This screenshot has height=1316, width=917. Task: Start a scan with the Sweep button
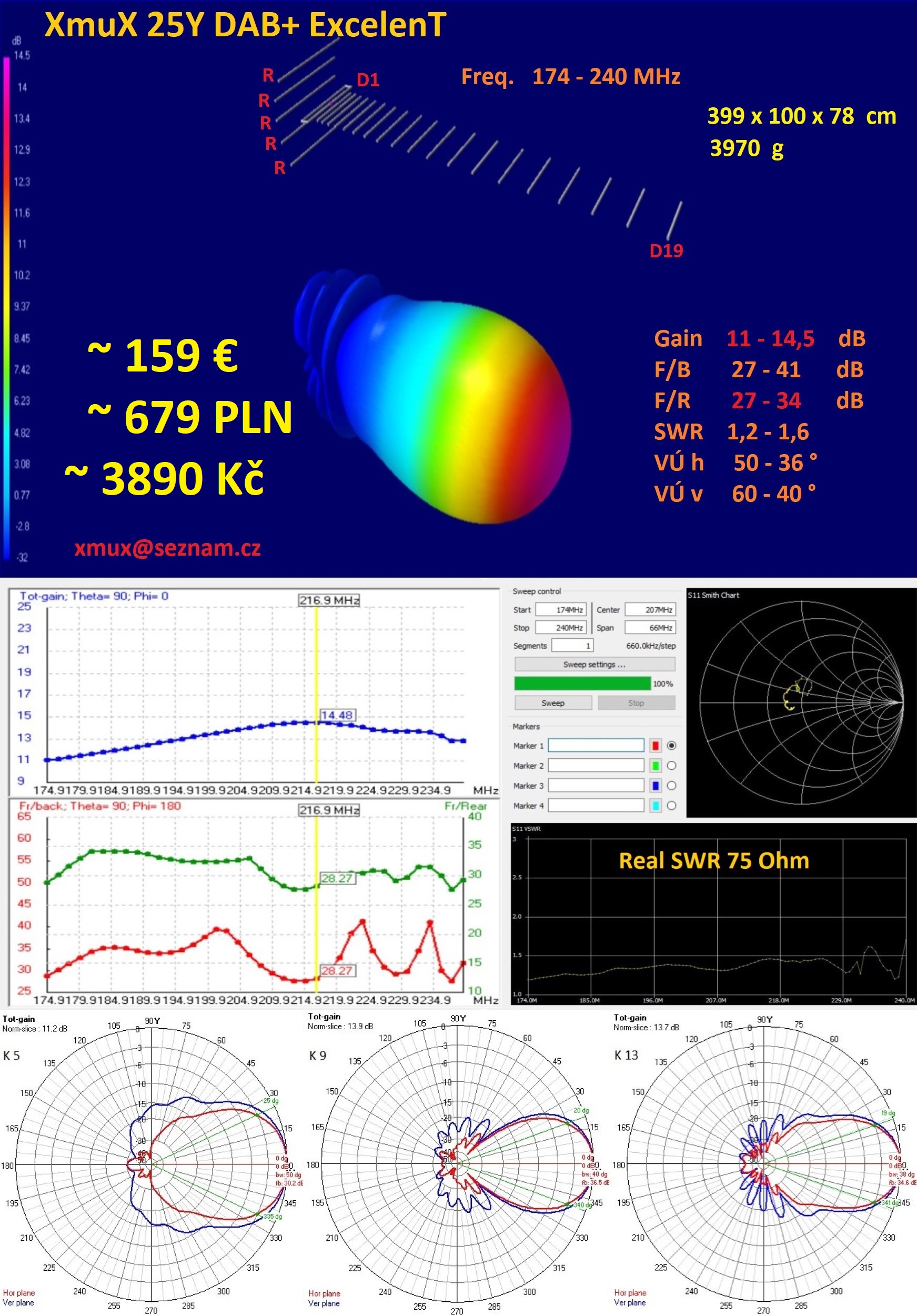pos(553,702)
